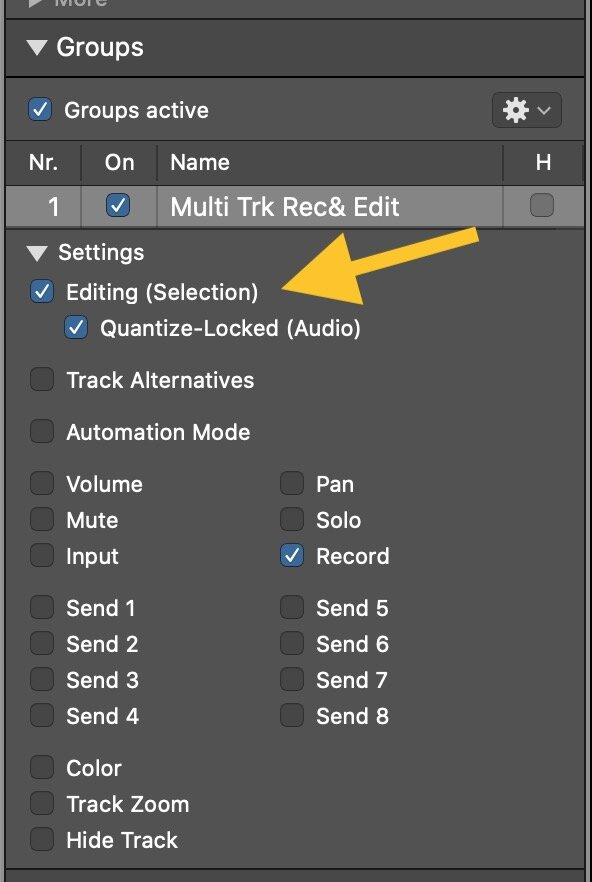Disable the Groups active checkbox
The width and height of the screenshot is (592, 882).
pyautogui.click(x=40, y=110)
